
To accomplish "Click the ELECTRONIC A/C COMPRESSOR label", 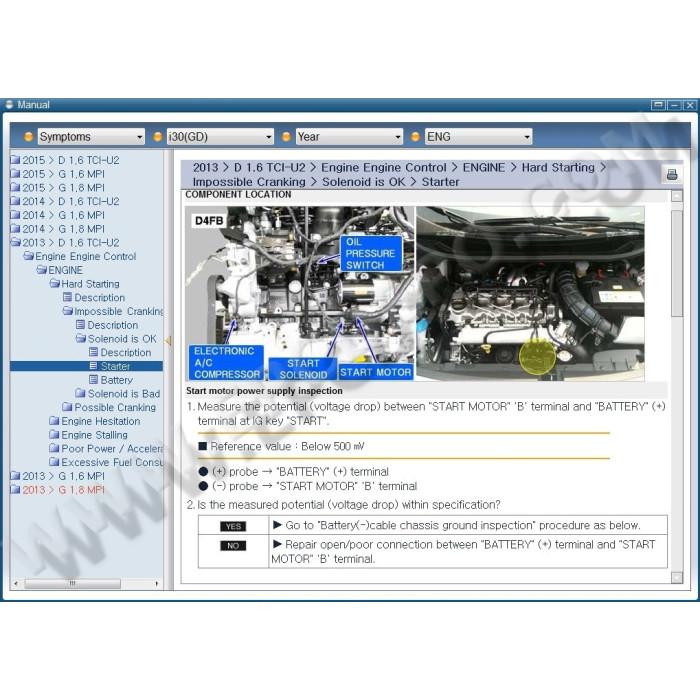I will (x=226, y=362).
